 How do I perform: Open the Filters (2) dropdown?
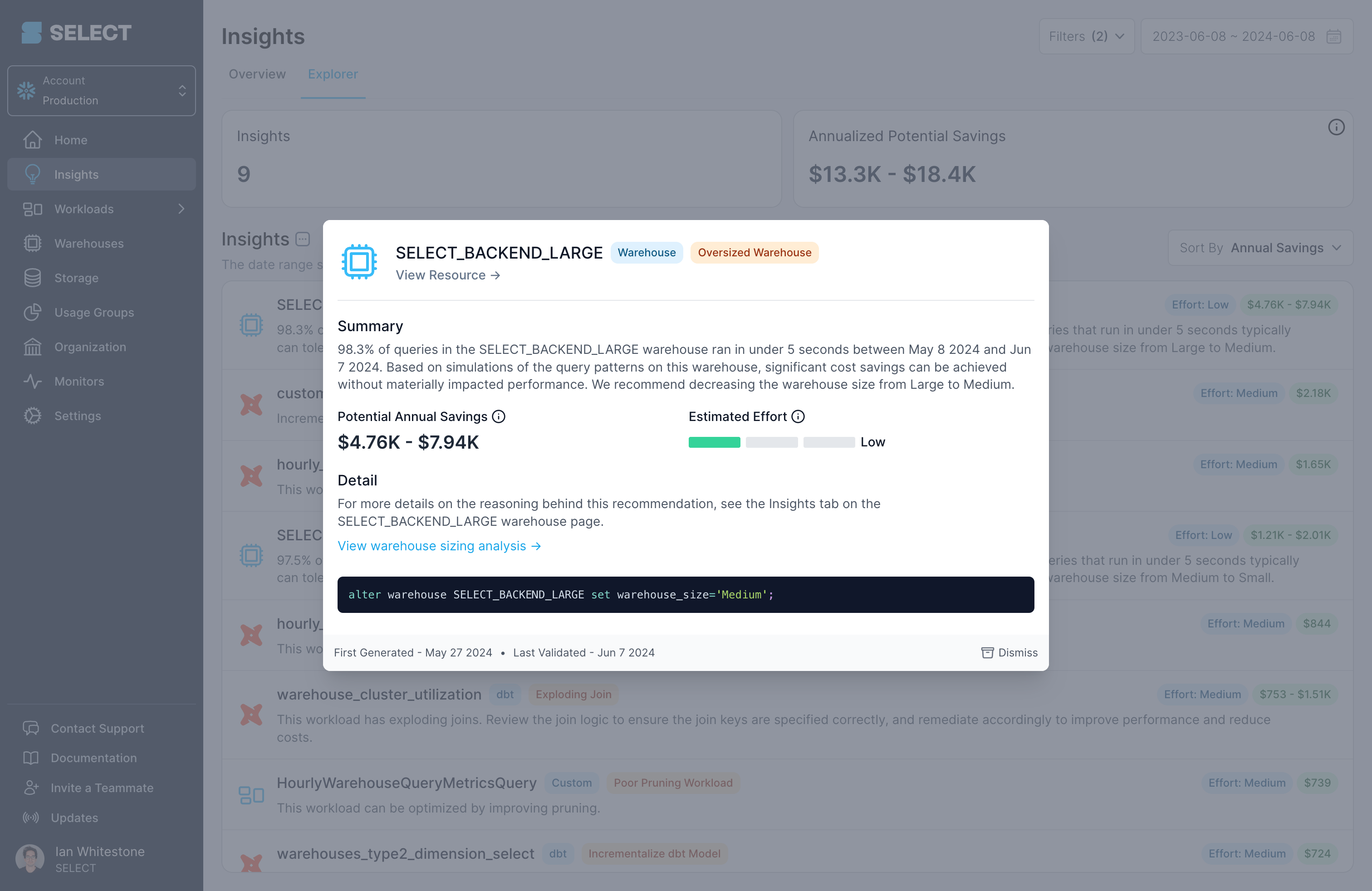click(x=1086, y=36)
